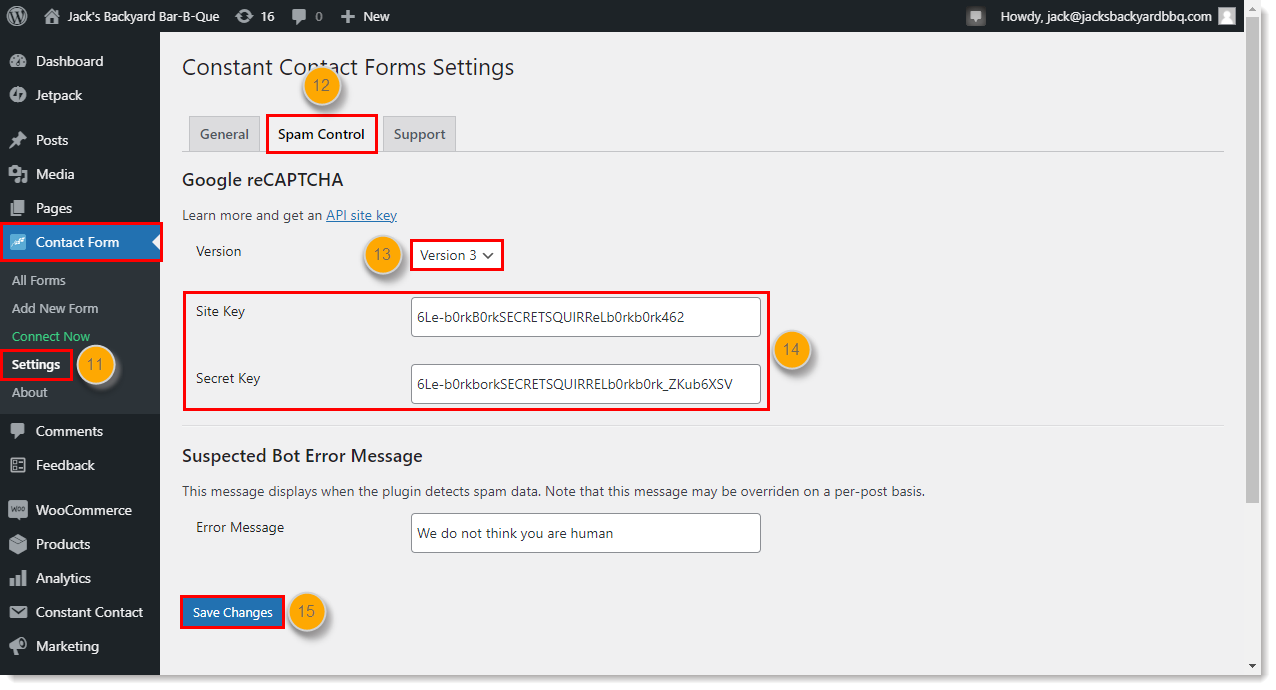Screen dimensions: 1276x690
Task: Open Add New Form submenu item
Action: pyautogui.click(x=55, y=308)
